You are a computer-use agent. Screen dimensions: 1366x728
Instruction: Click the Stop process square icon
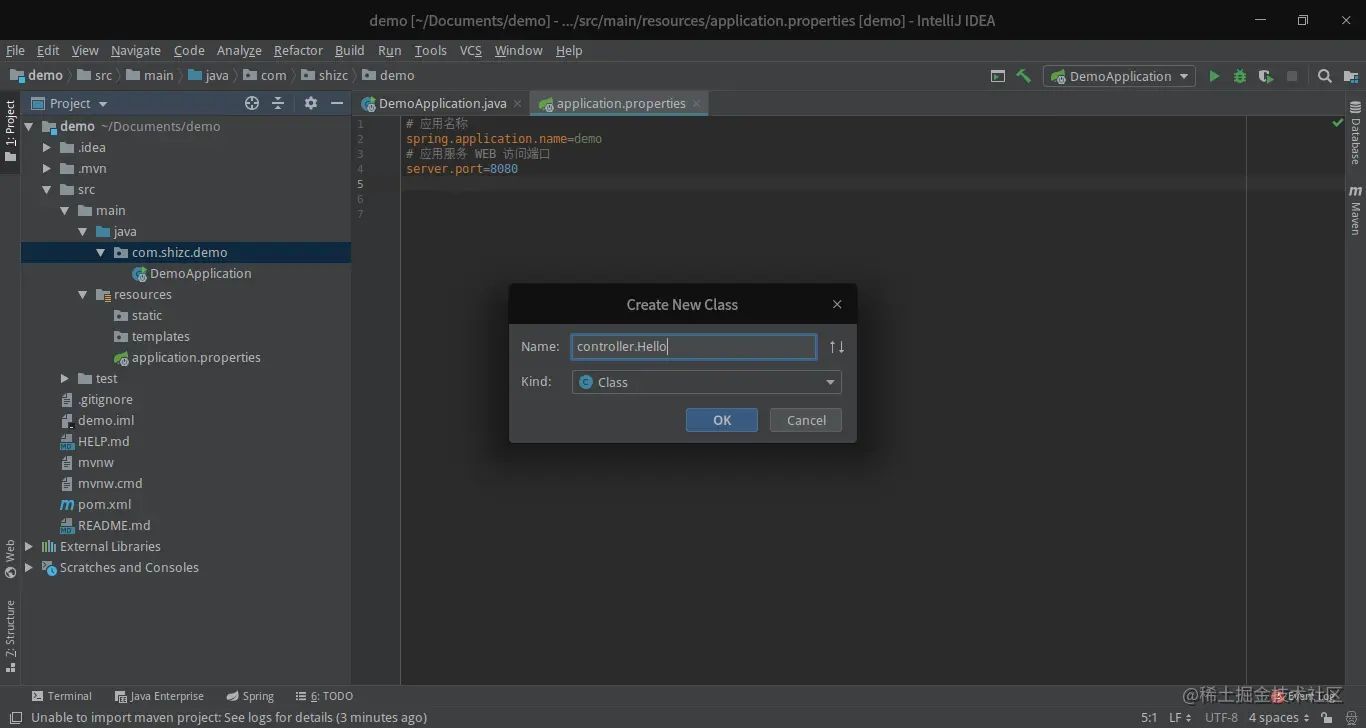coord(1292,76)
